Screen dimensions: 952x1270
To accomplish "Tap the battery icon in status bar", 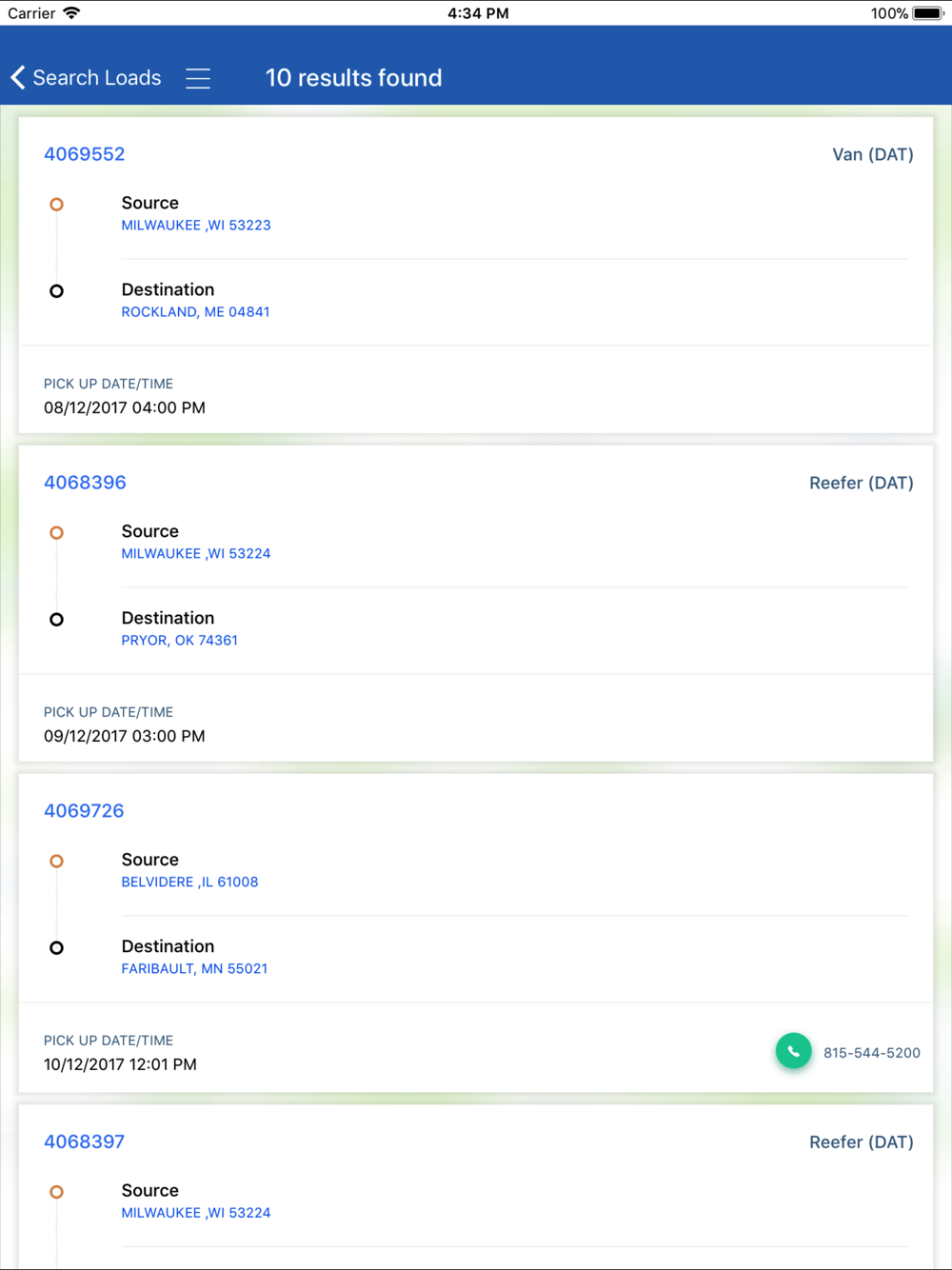I will coord(928,13).
